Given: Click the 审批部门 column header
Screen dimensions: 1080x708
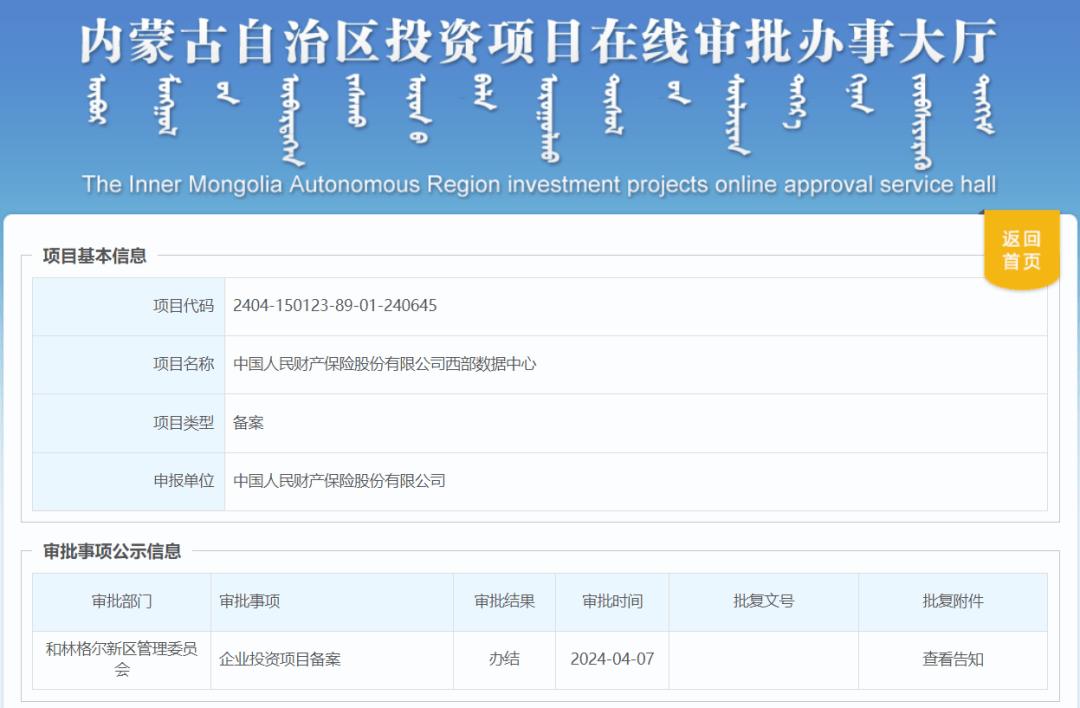Looking at the screenshot, I should [x=122, y=602].
